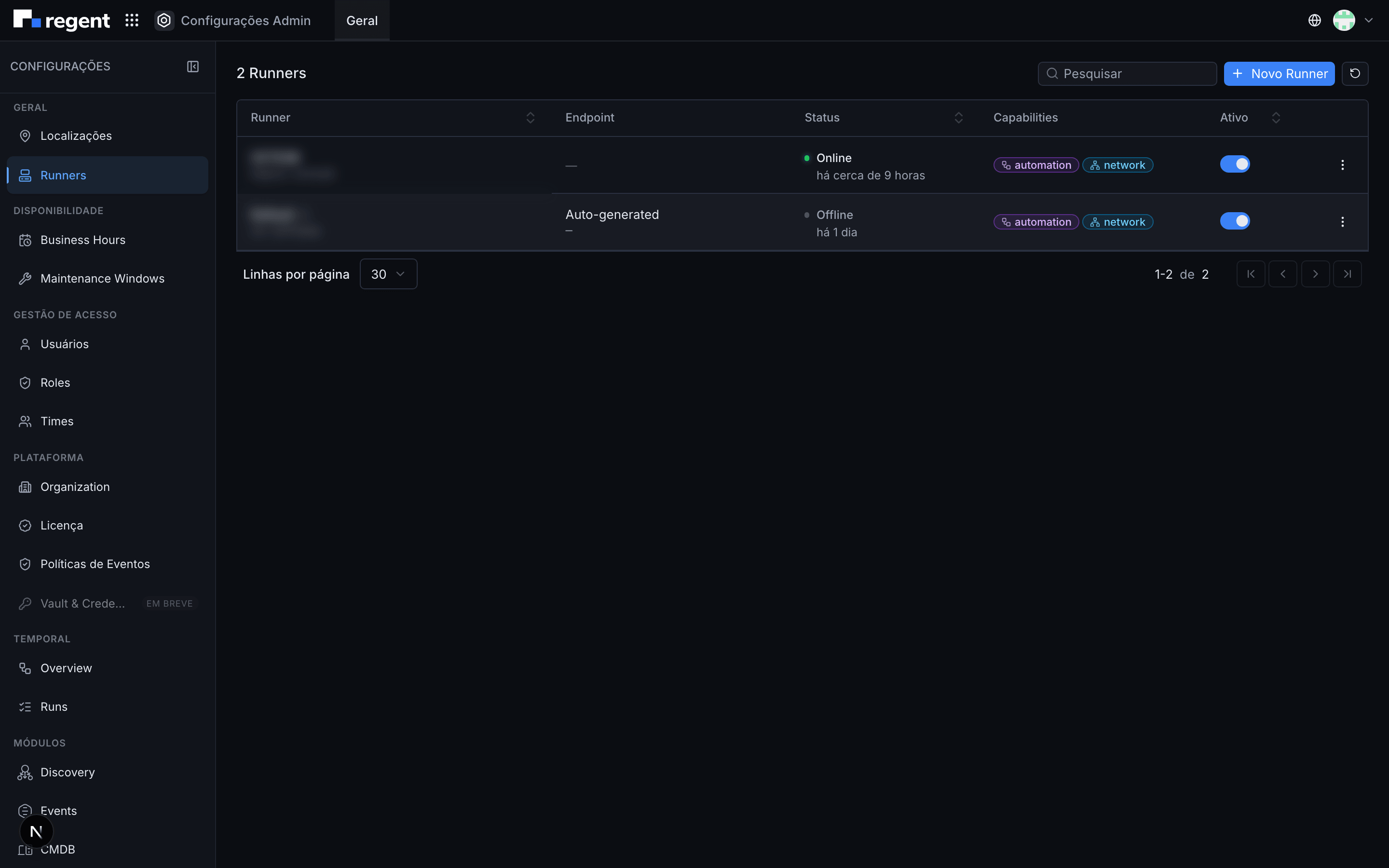Screen dimensions: 1389x868
Task: Toggle the Offline runner's Ativo switch
Action: 1235,222
